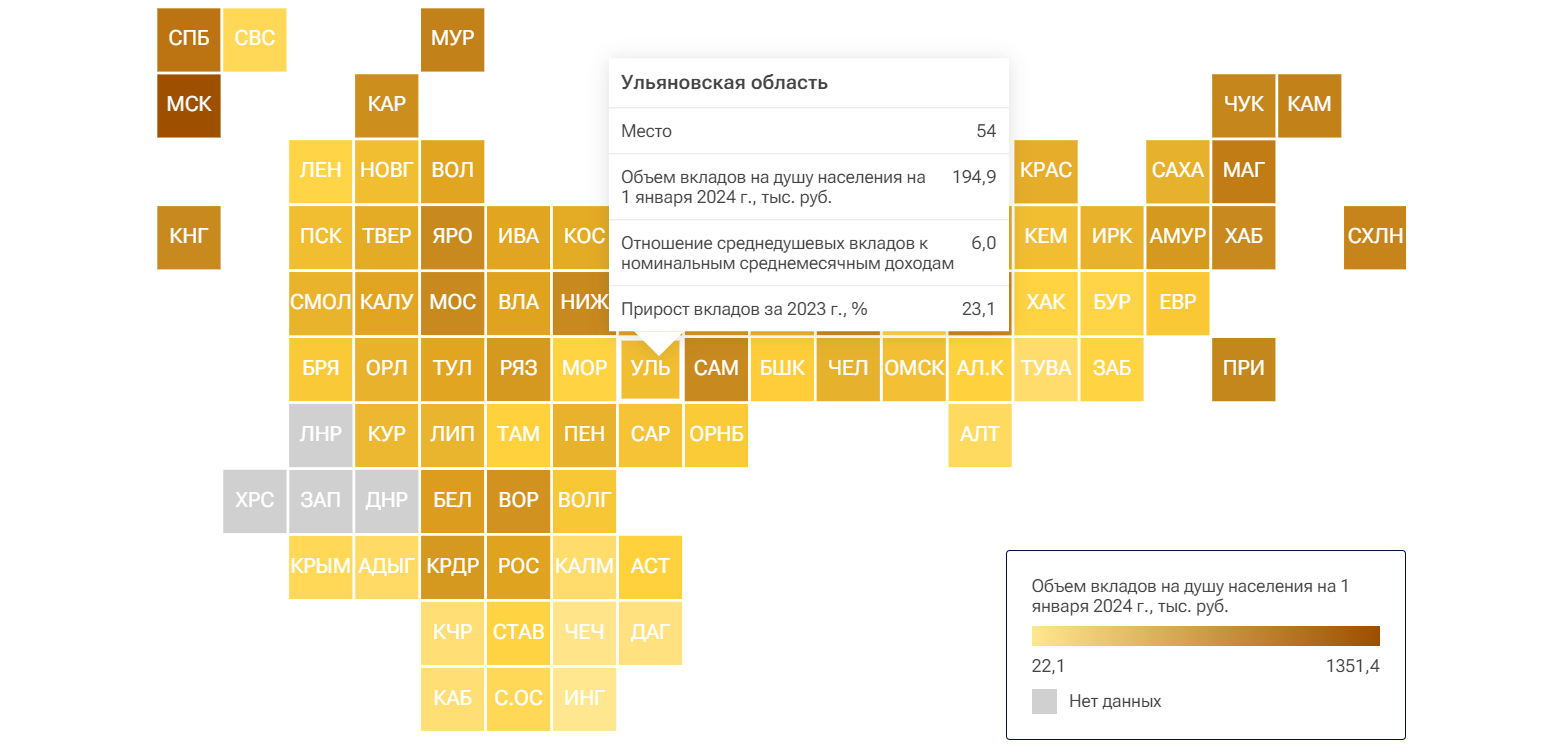The width and height of the screenshot is (1564, 756).
Task: Click the МУР region tile
Action: [x=453, y=39]
